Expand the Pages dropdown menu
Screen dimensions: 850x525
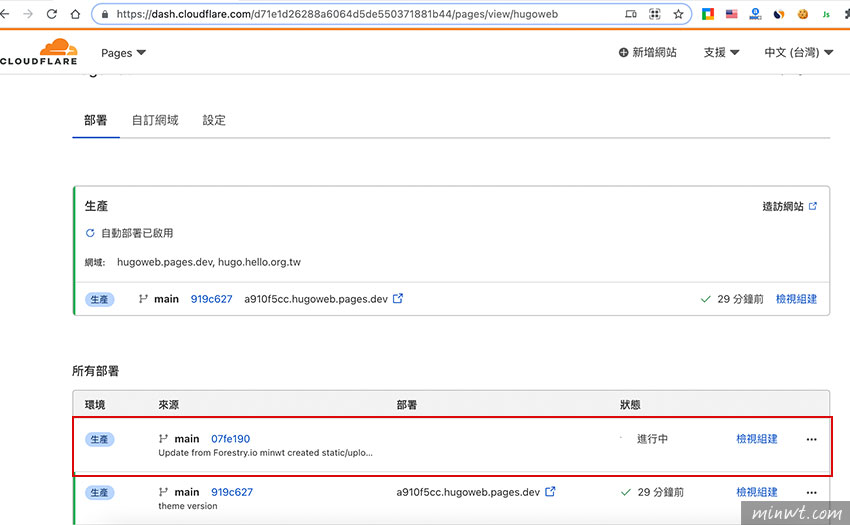coord(123,53)
